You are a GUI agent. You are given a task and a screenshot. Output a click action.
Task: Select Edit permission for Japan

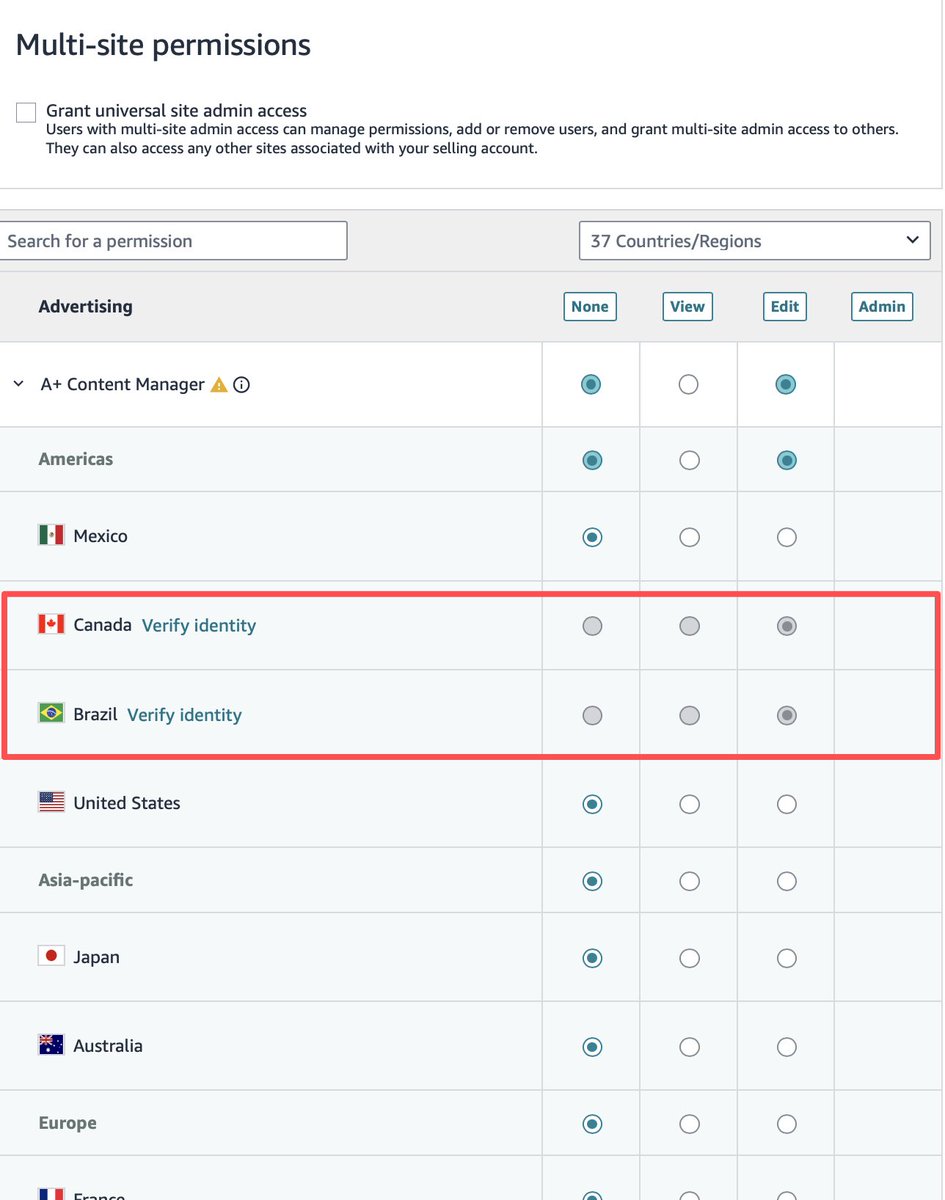pos(786,957)
